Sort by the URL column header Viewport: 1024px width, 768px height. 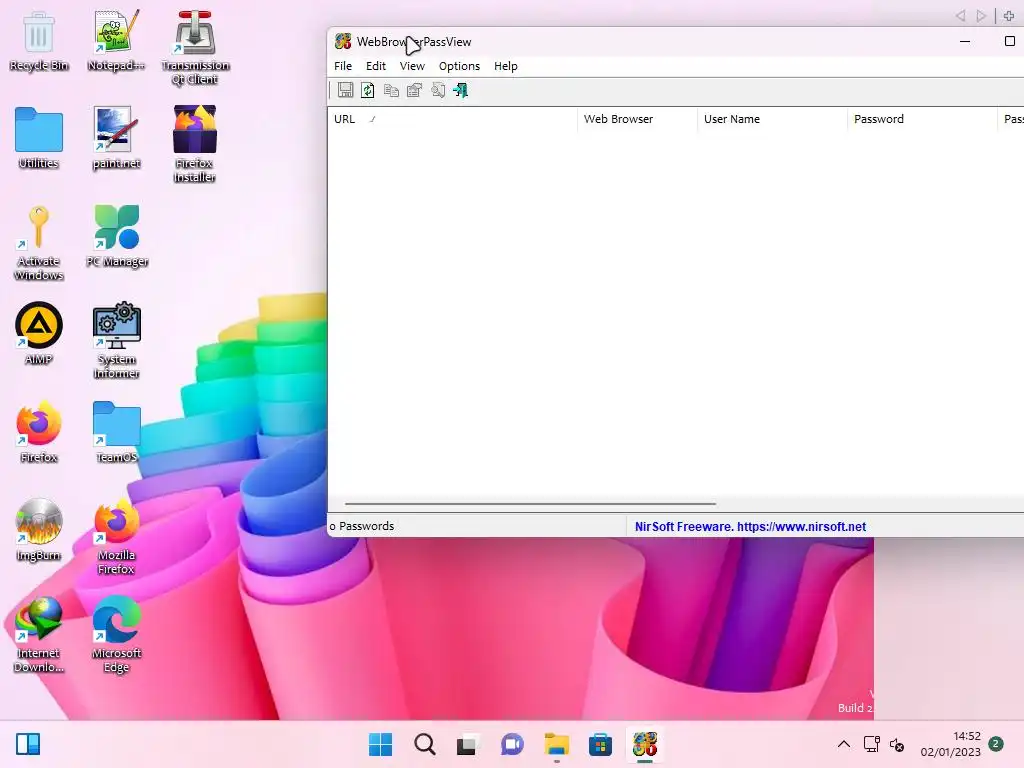click(453, 119)
